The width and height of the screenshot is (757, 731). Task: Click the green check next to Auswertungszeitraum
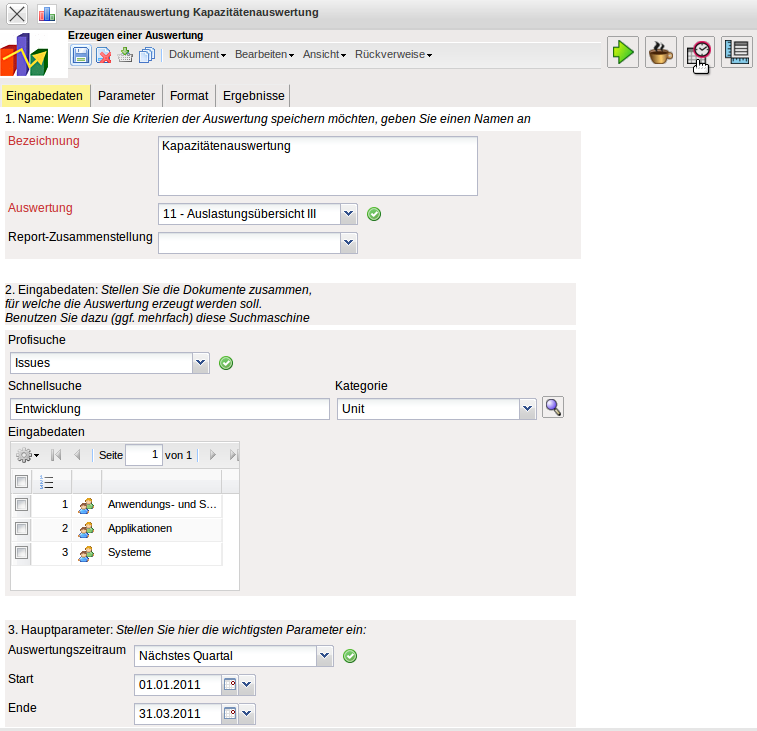pos(350,656)
